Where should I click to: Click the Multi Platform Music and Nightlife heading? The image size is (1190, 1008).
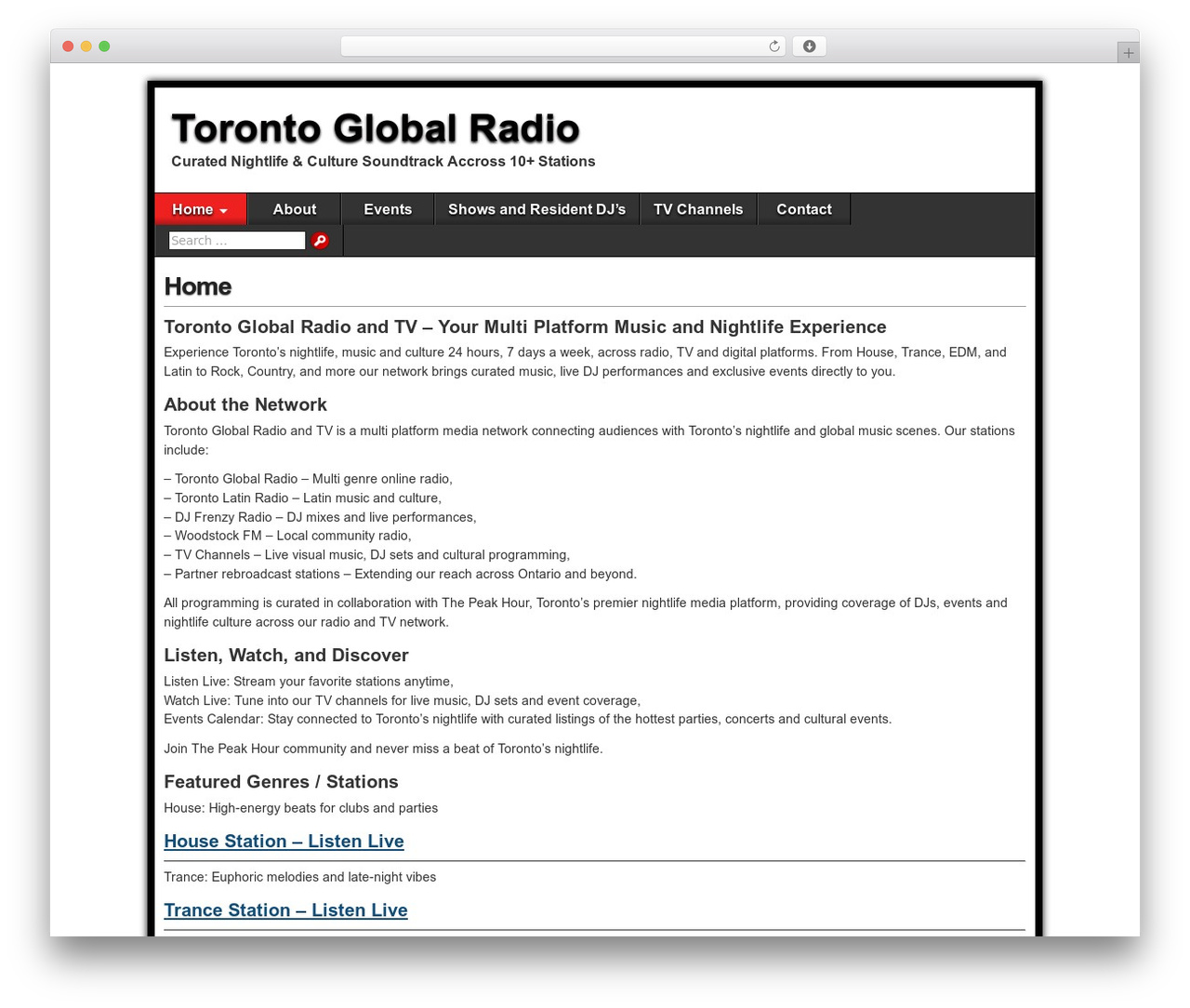(x=525, y=327)
